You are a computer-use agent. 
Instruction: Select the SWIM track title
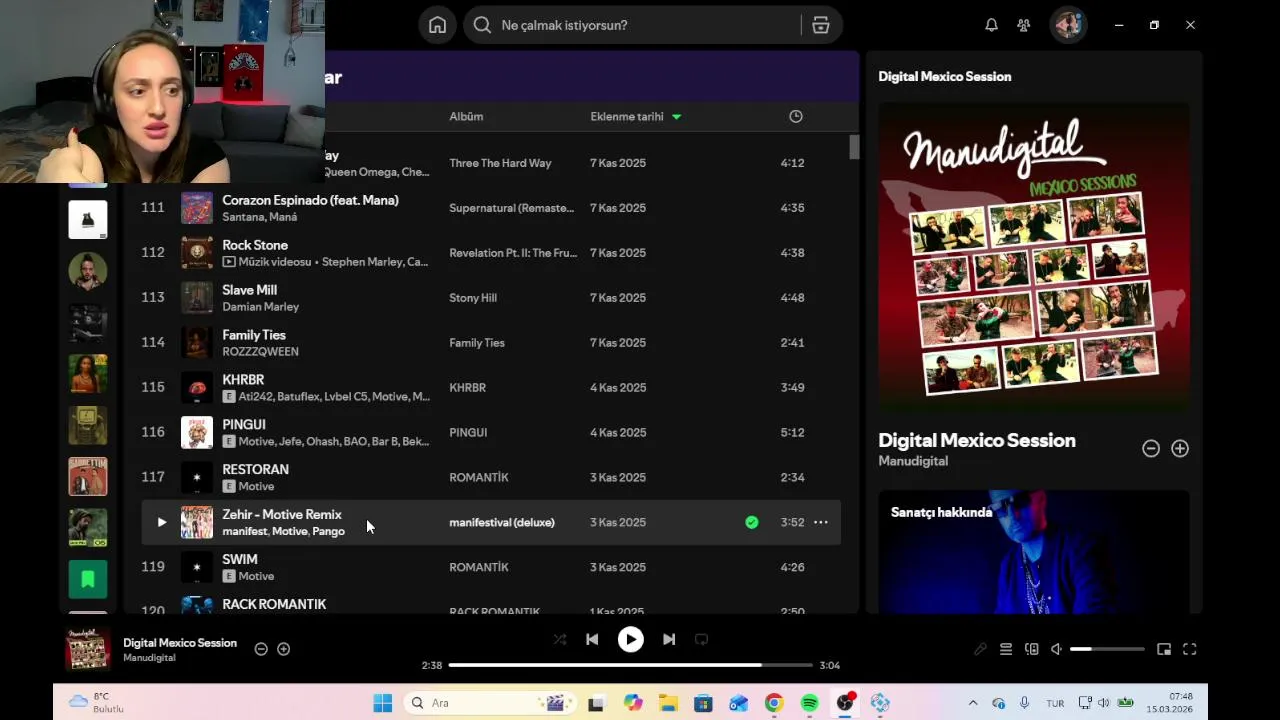pyautogui.click(x=240, y=560)
